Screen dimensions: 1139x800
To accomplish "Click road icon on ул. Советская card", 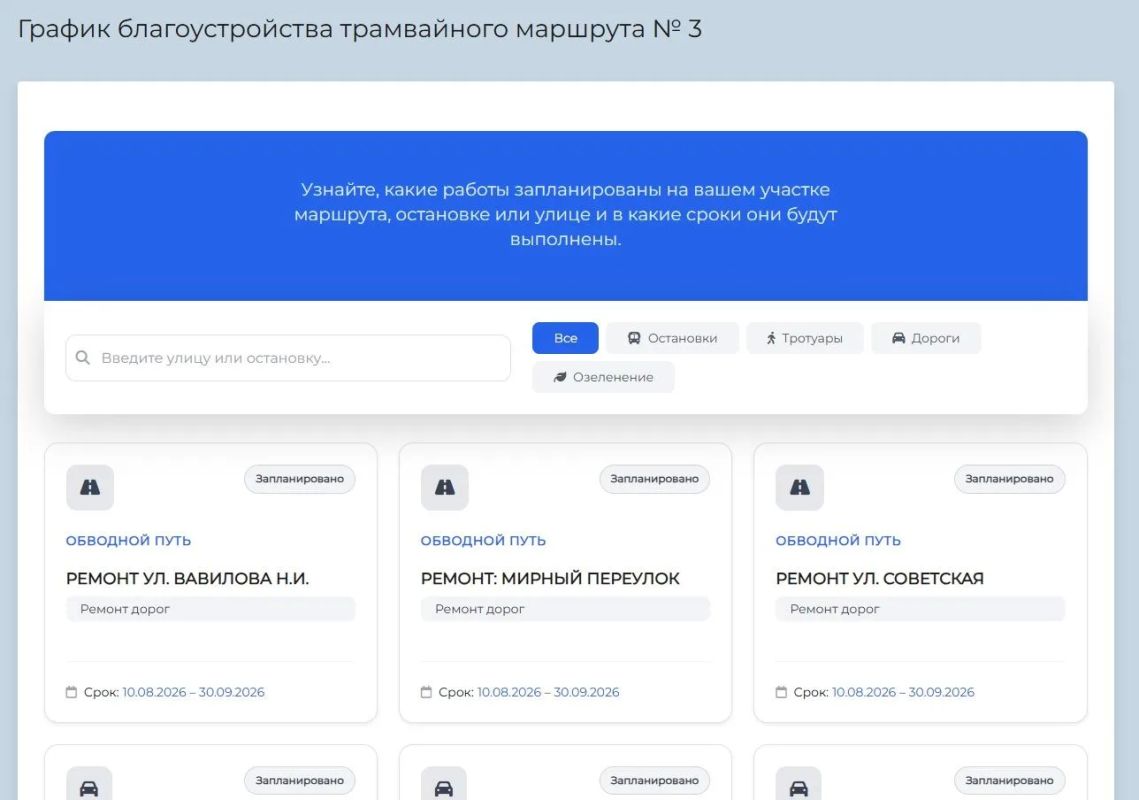I will 800,487.
